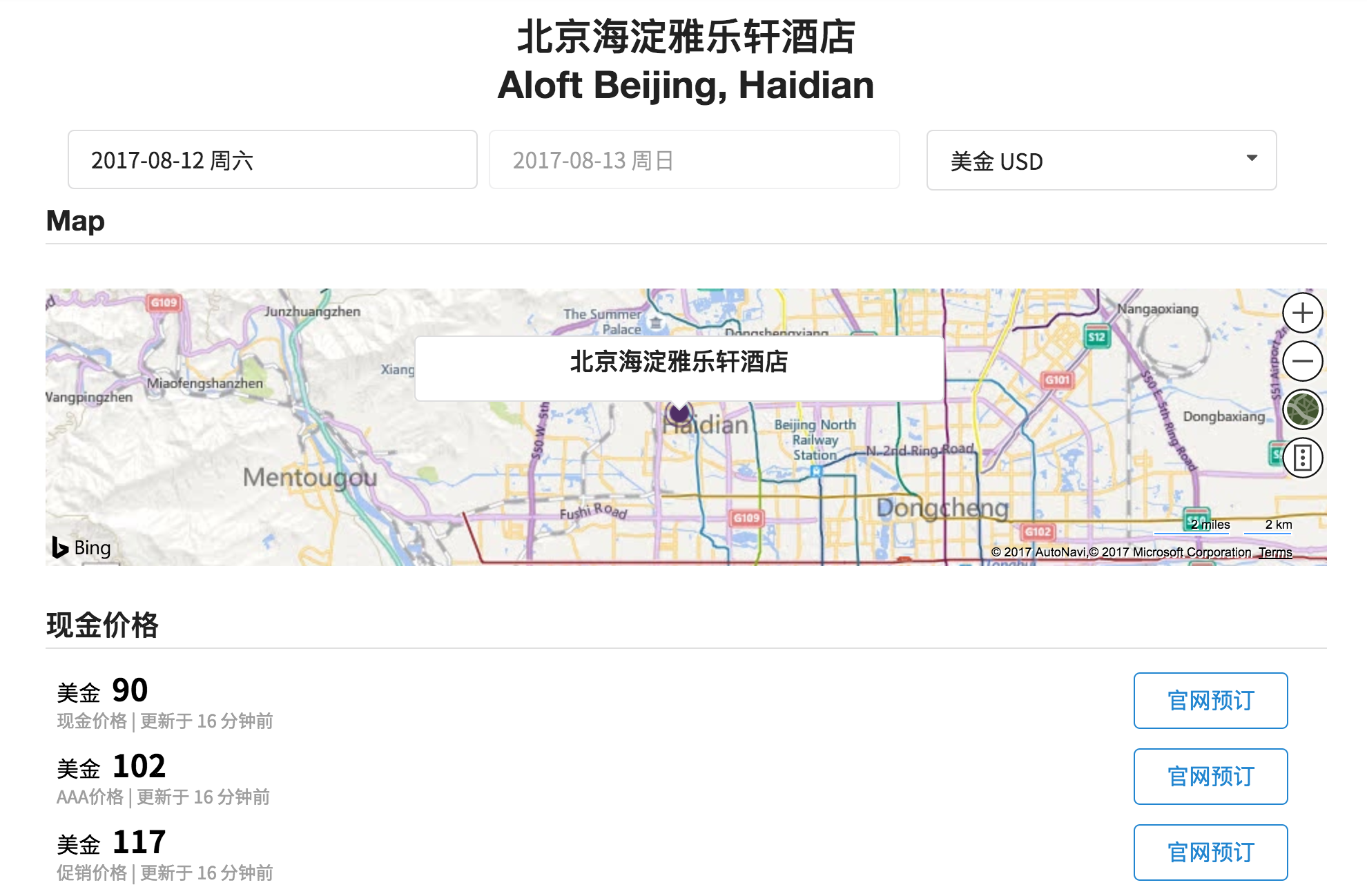Click the Dongbaxiang label on the map

(x=1224, y=416)
